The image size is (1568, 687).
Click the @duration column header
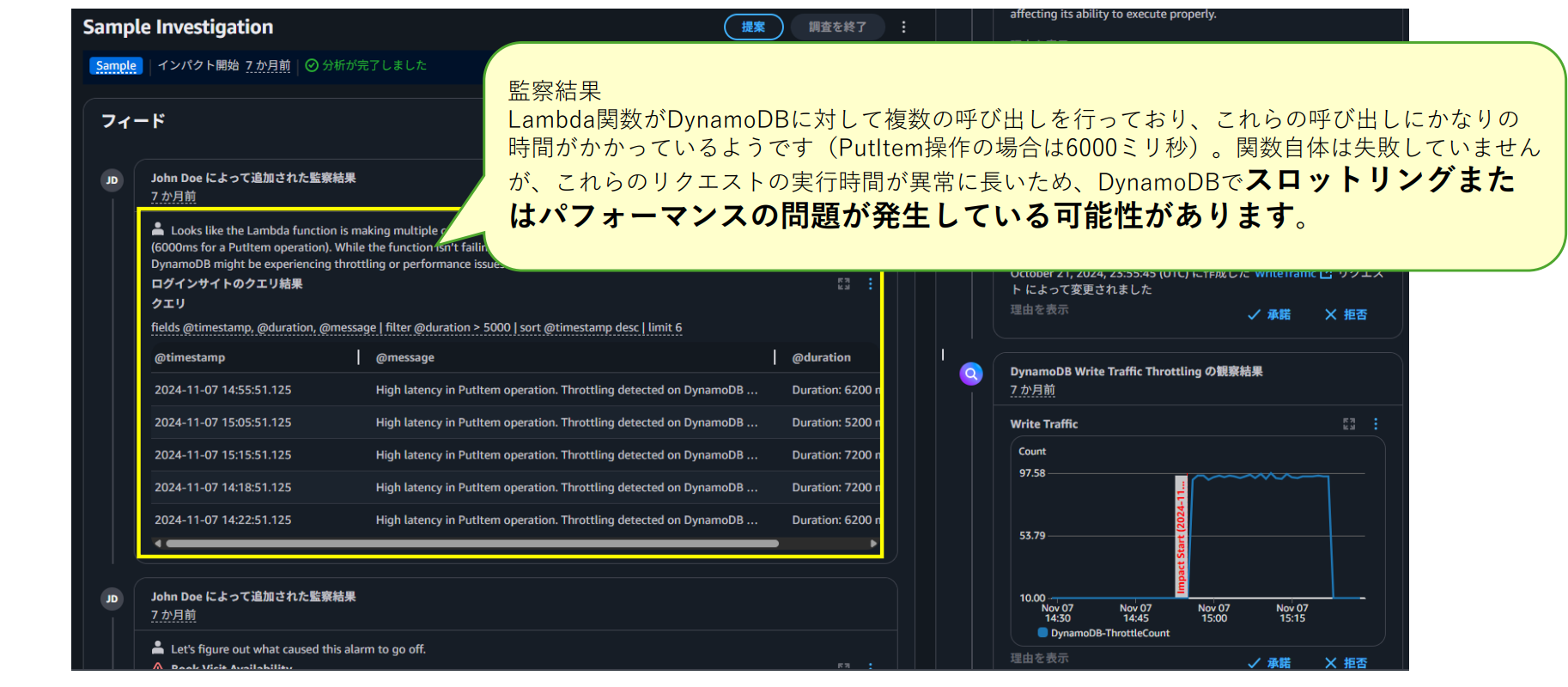[x=821, y=357]
